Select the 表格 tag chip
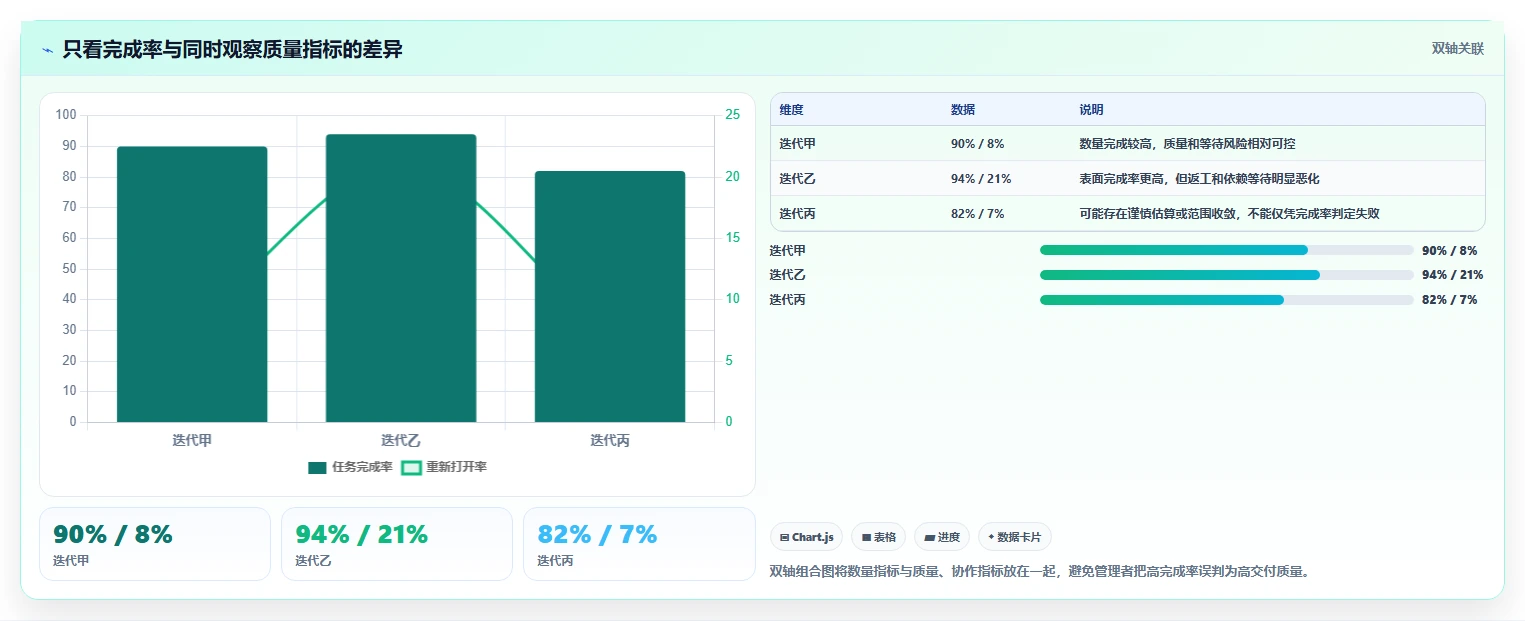Screen dimensions: 1525x621 coord(878,537)
